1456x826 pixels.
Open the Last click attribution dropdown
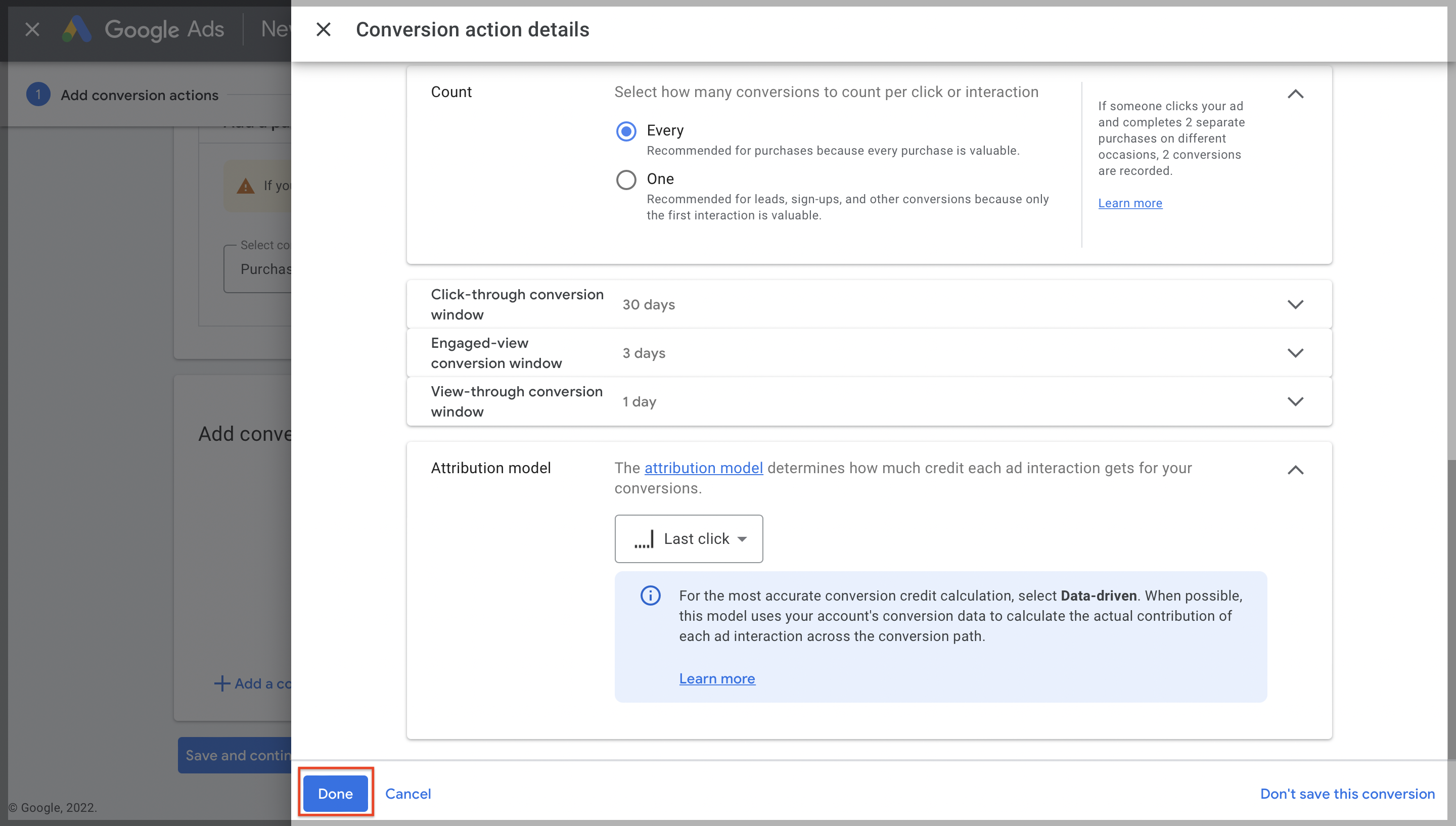689,539
